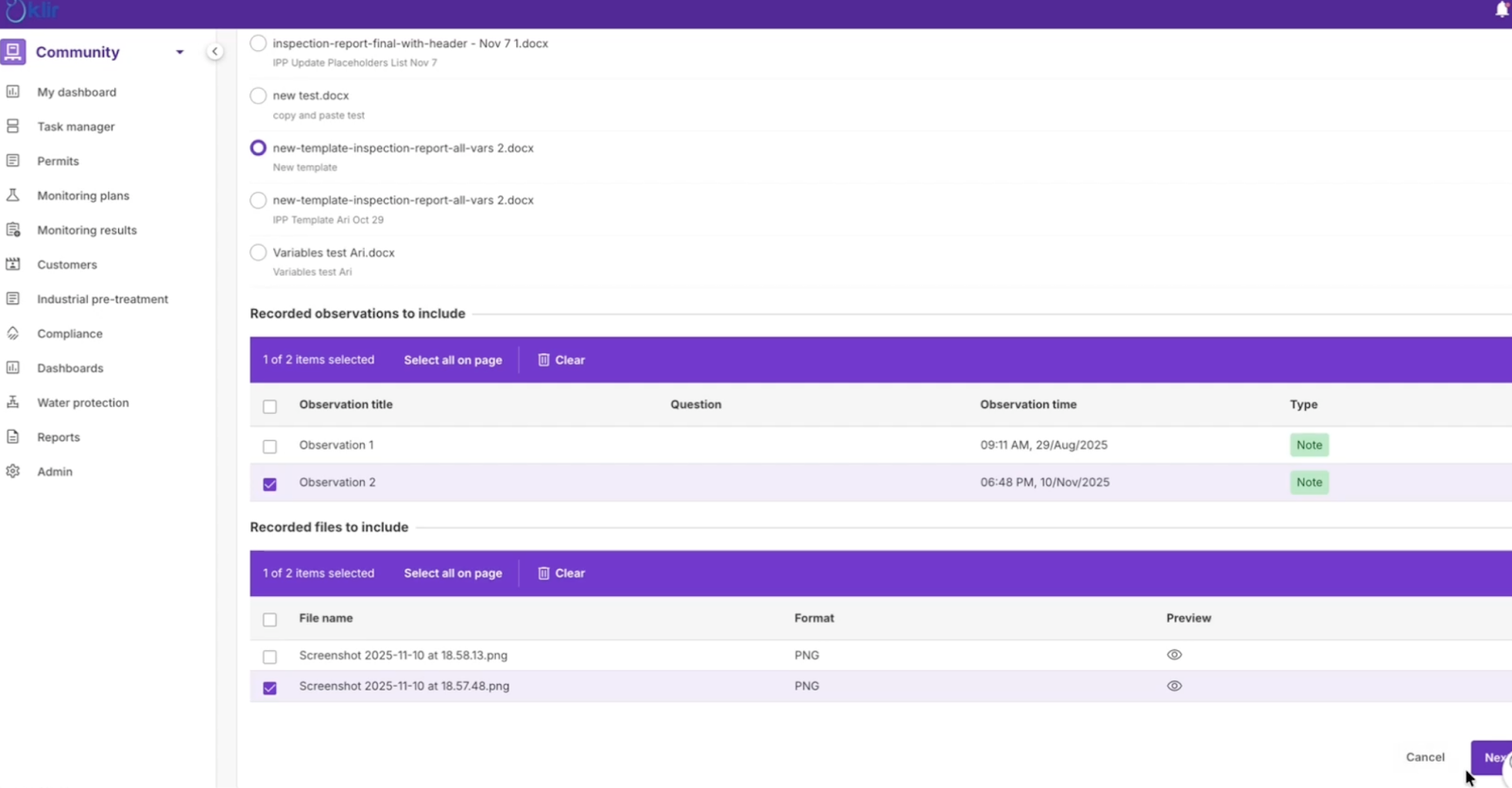Click the Admin gear icon

[13, 471]
